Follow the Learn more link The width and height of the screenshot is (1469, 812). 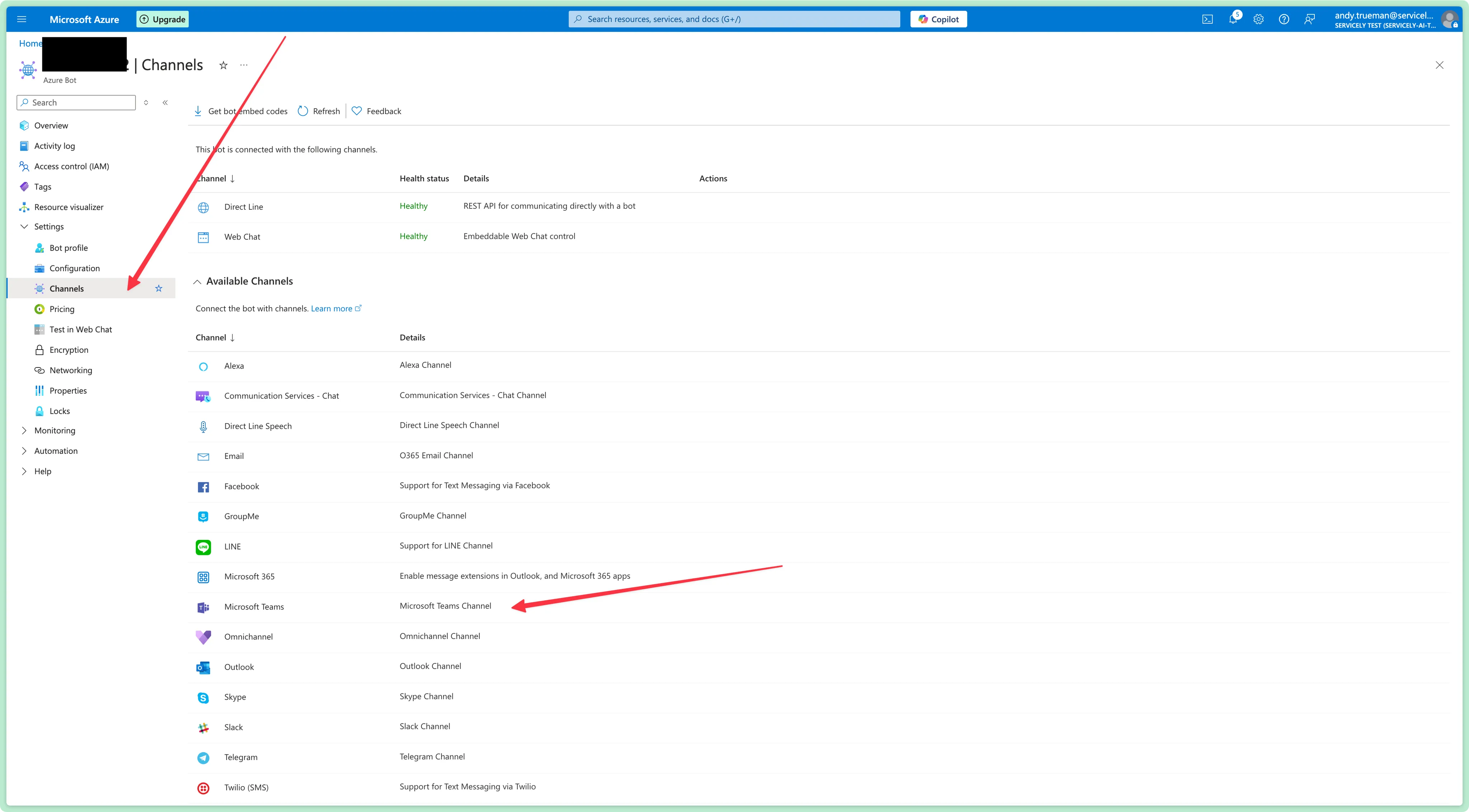click(336, 309)
